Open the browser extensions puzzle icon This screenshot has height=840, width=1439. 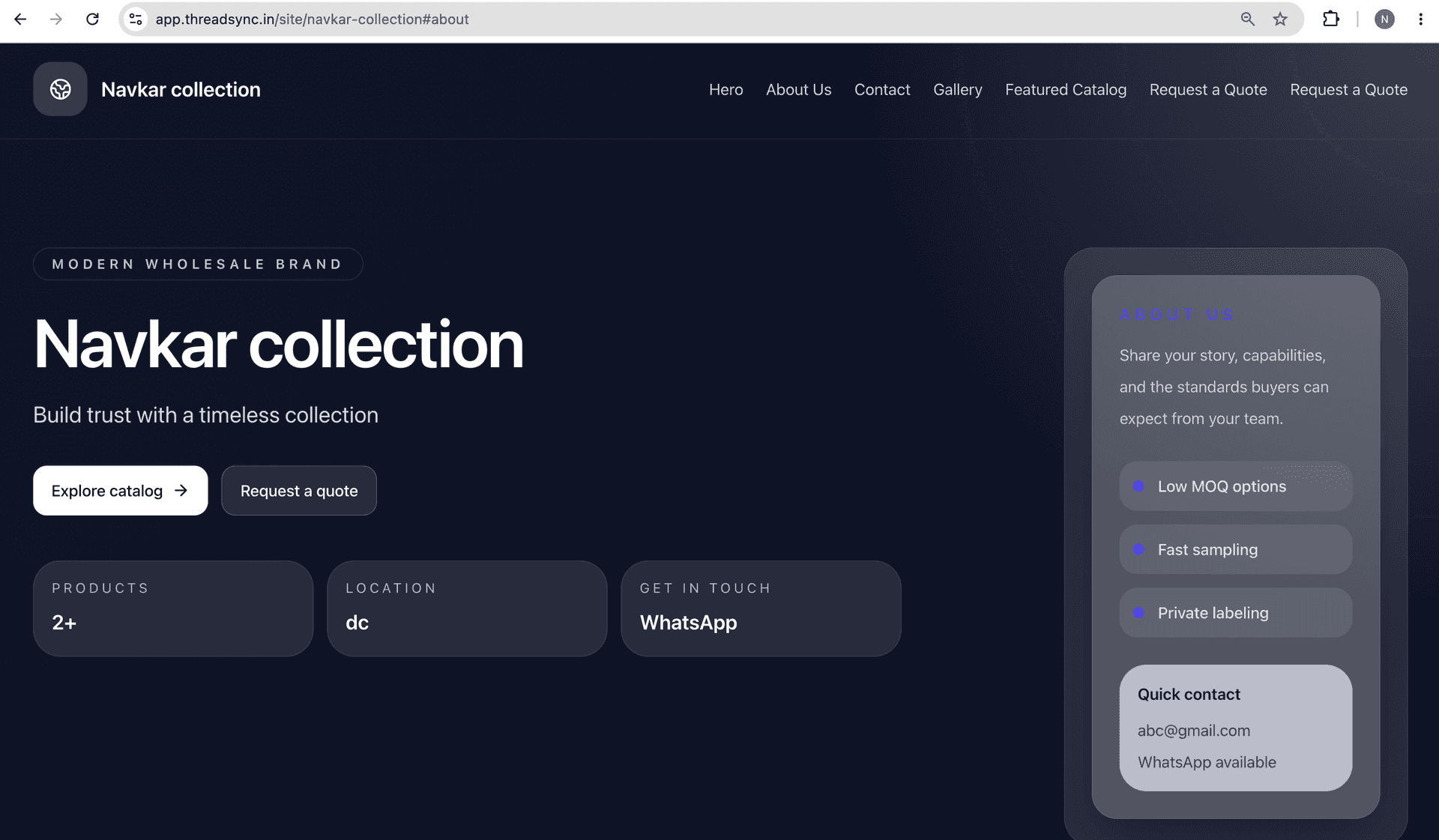coord(1331,19)
